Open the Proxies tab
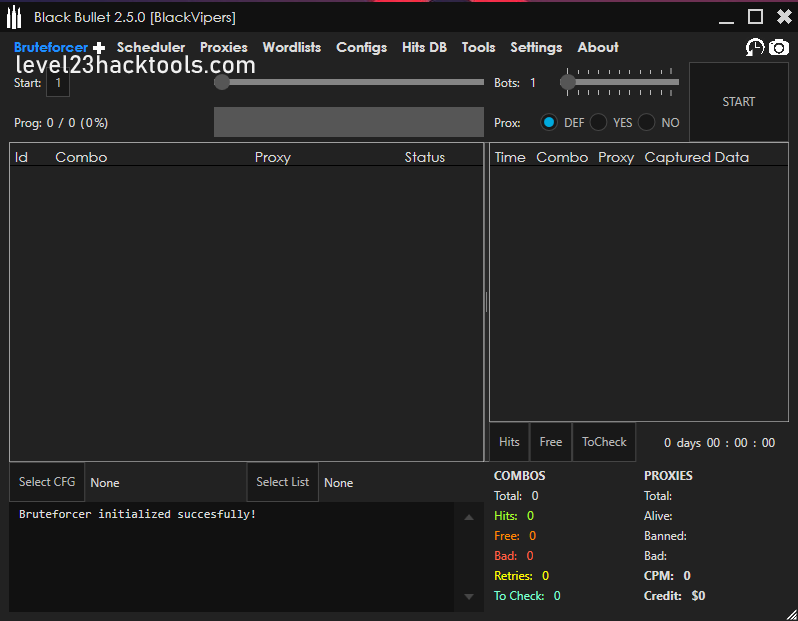The height and width of the screenshot is (621, 798). (224, 47)
